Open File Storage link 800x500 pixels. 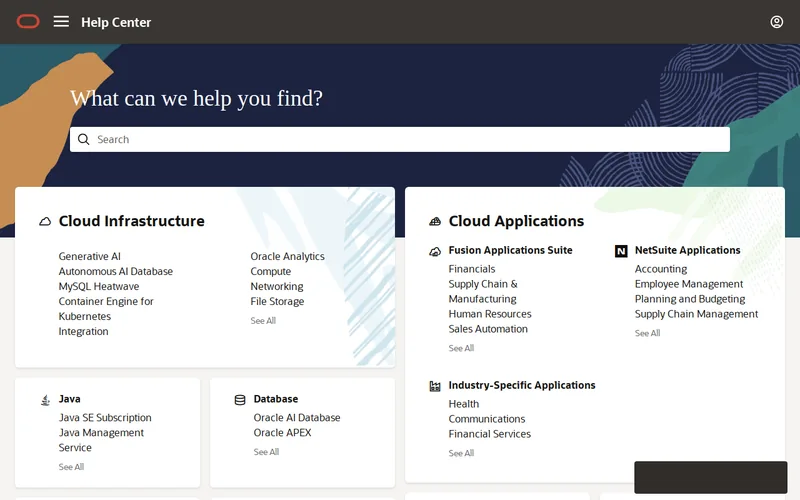[x=277, y=302]
